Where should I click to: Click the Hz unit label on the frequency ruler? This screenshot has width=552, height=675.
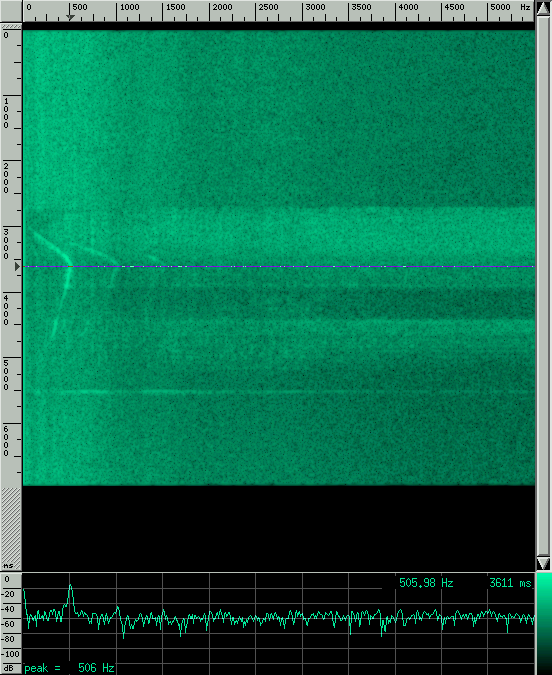coord(525,7)
